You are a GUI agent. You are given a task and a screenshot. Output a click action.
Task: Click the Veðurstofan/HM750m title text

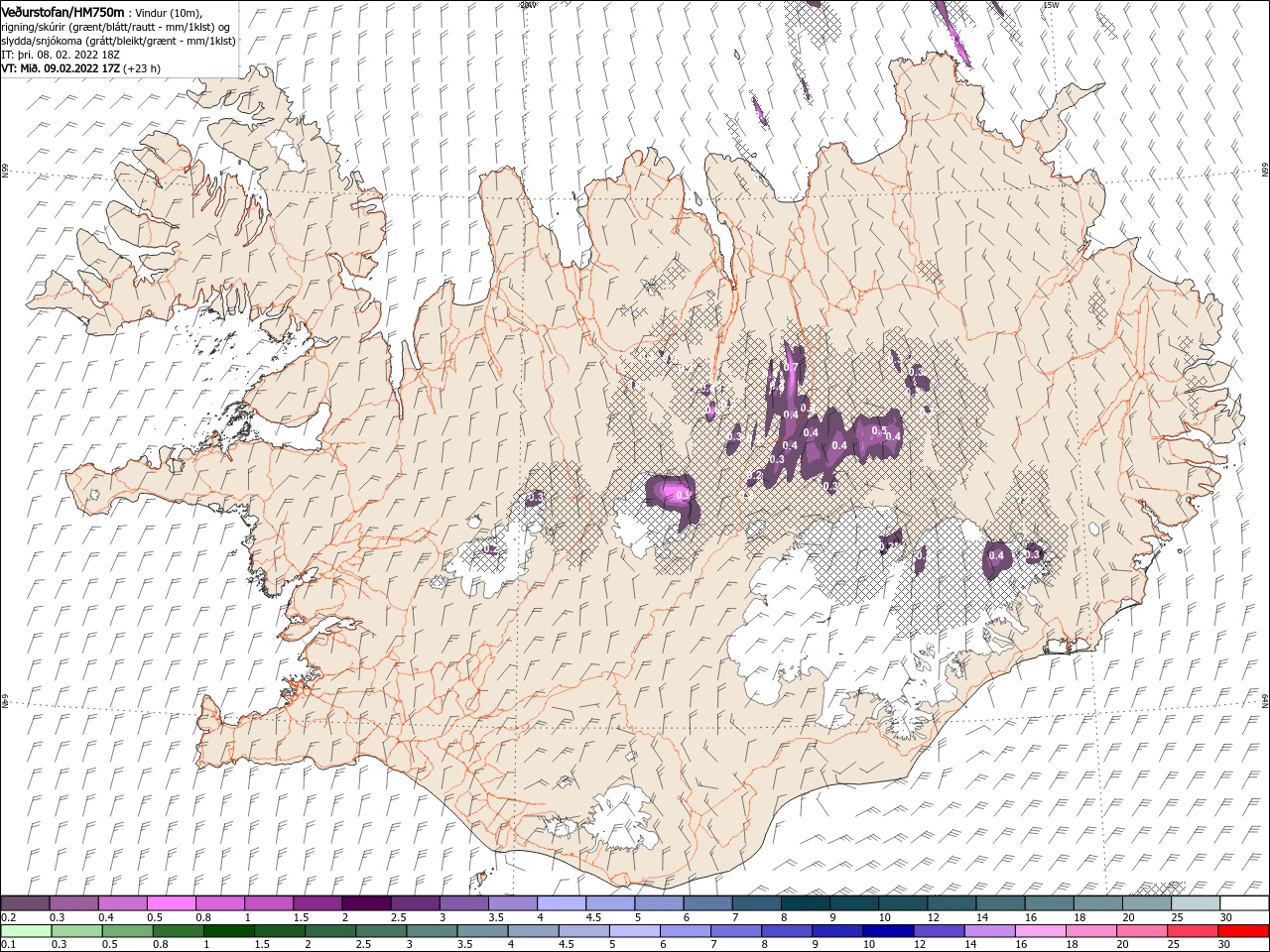click(x=63, y=12)
